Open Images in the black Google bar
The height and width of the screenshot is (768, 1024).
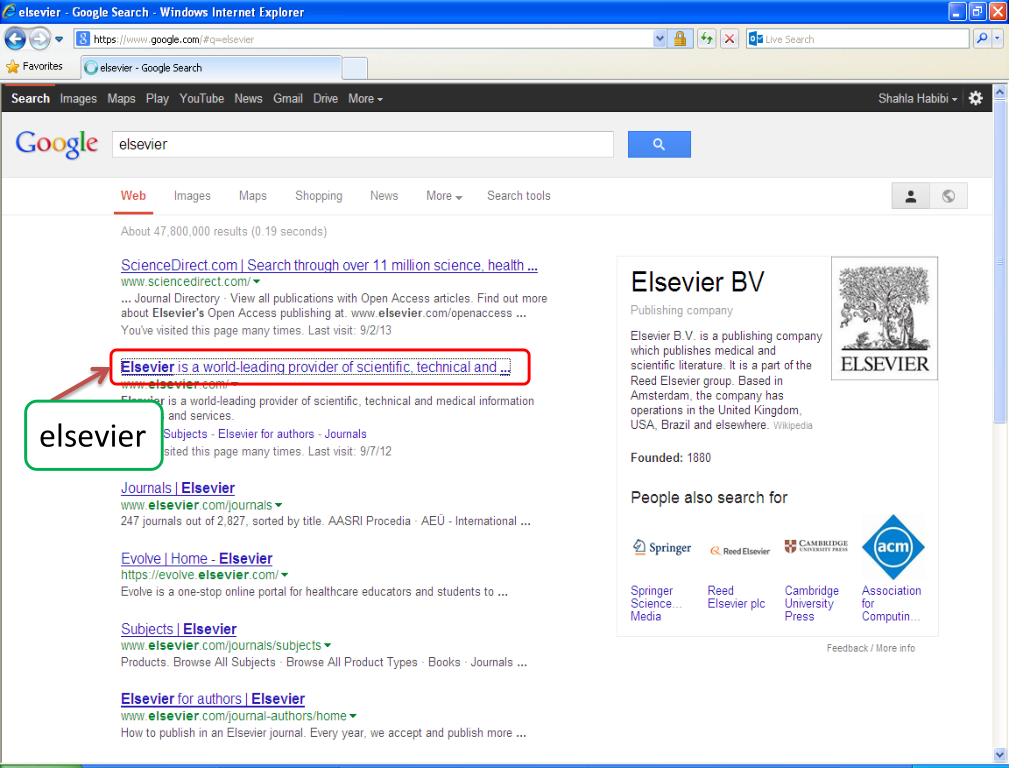click(x=78, y=99)
